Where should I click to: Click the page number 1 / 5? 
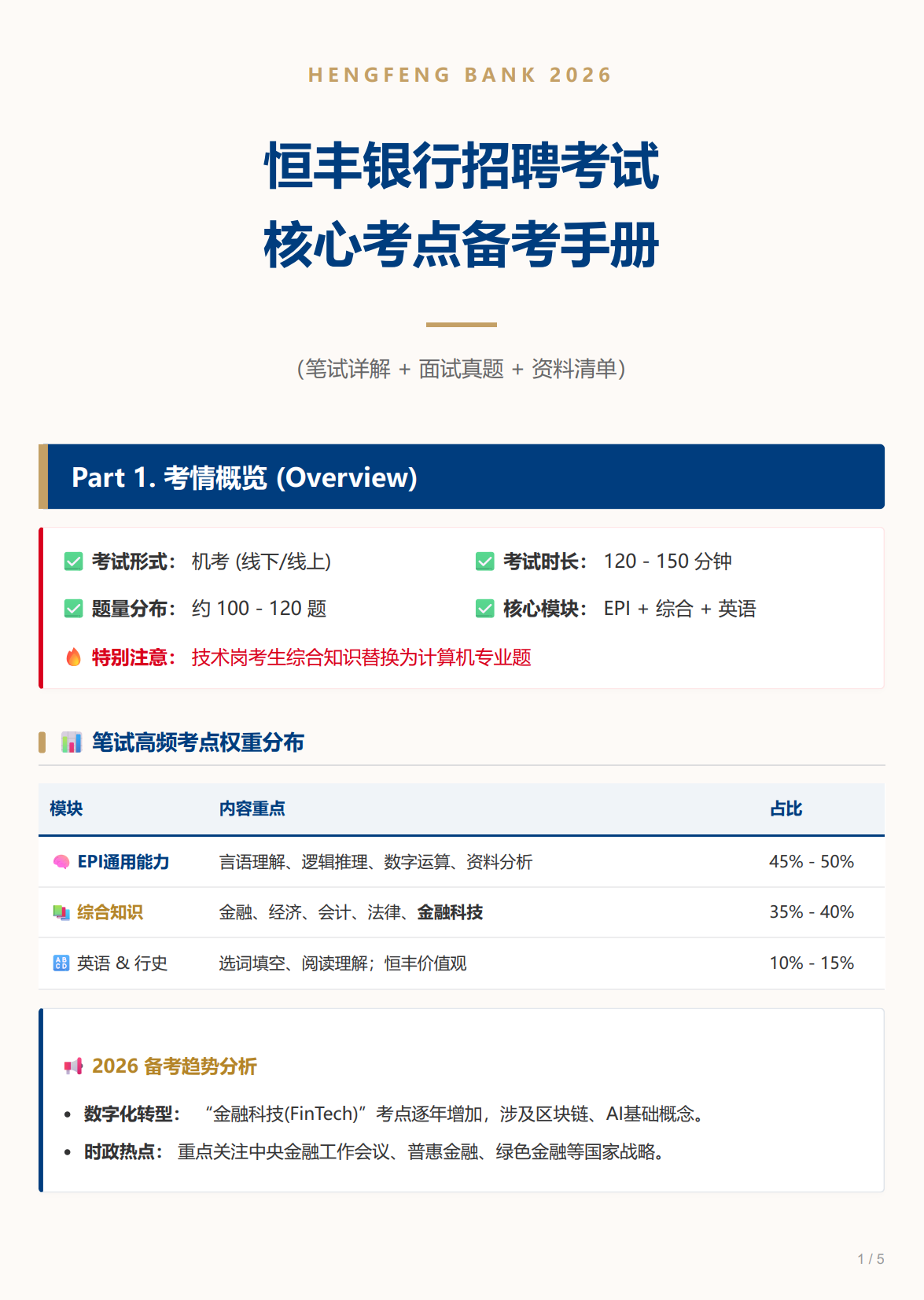click(x=870, y=1259)
